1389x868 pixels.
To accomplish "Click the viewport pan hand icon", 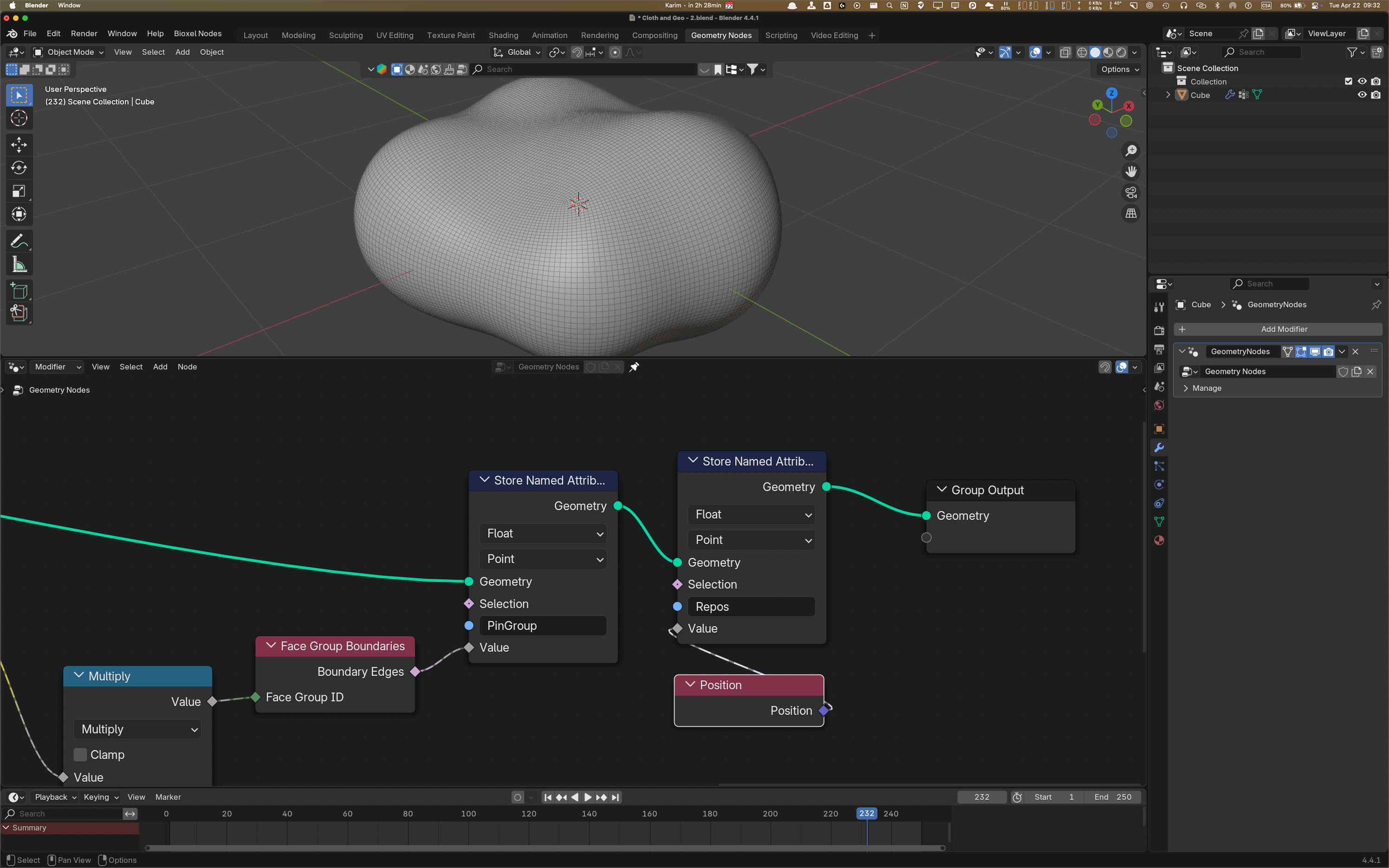I will point(1131,172).
